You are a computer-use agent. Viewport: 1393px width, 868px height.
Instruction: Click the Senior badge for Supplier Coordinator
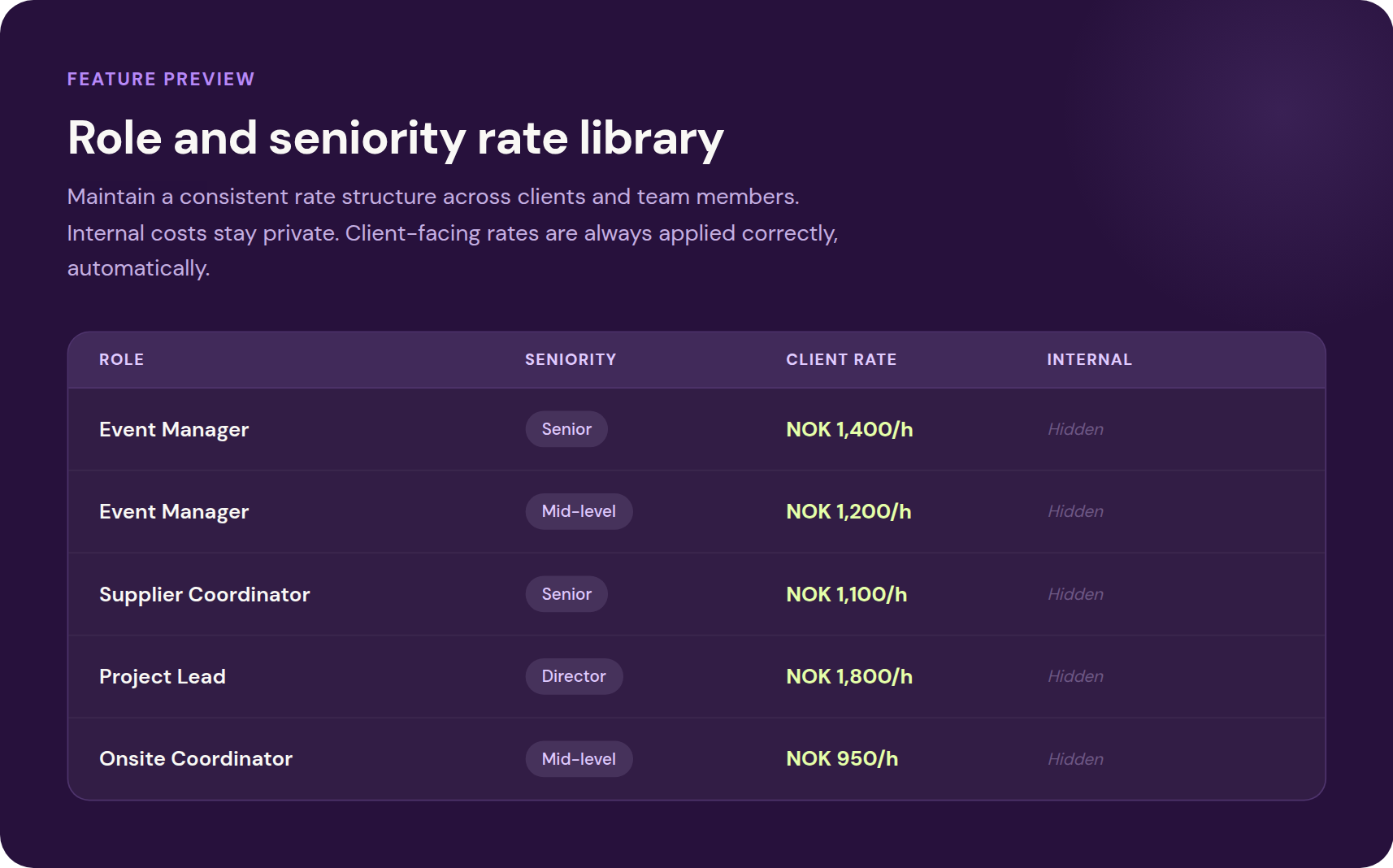[x=566, y=594]
